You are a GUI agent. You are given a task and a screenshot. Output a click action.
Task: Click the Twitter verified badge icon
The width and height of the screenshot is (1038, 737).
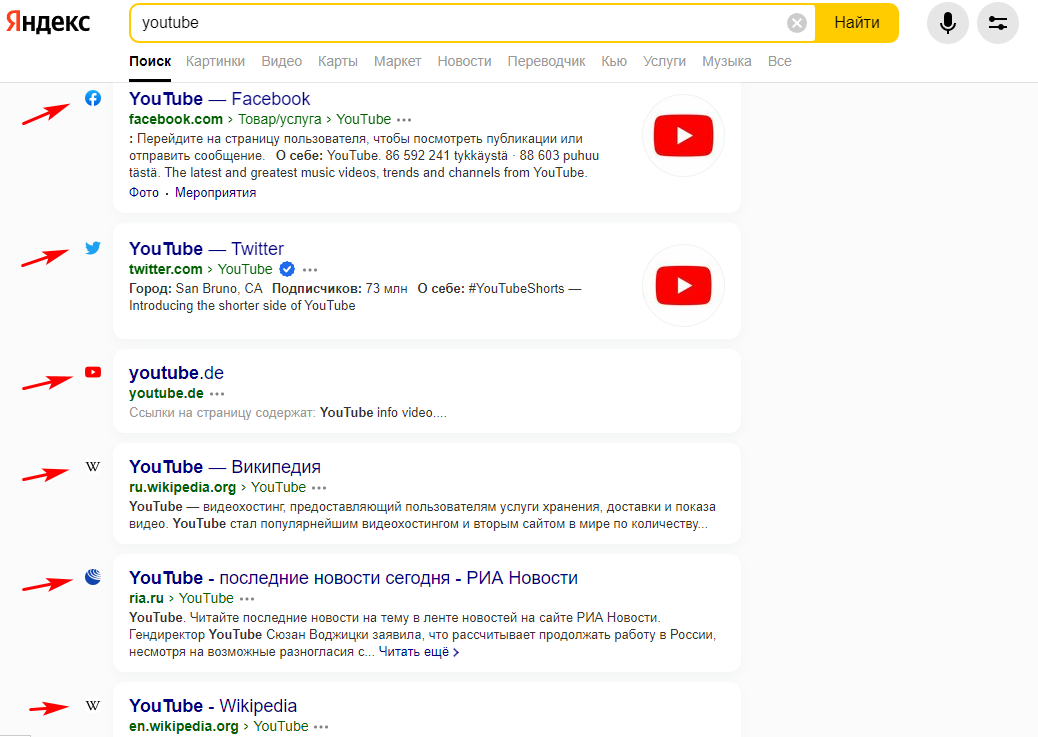pos(287,269)
